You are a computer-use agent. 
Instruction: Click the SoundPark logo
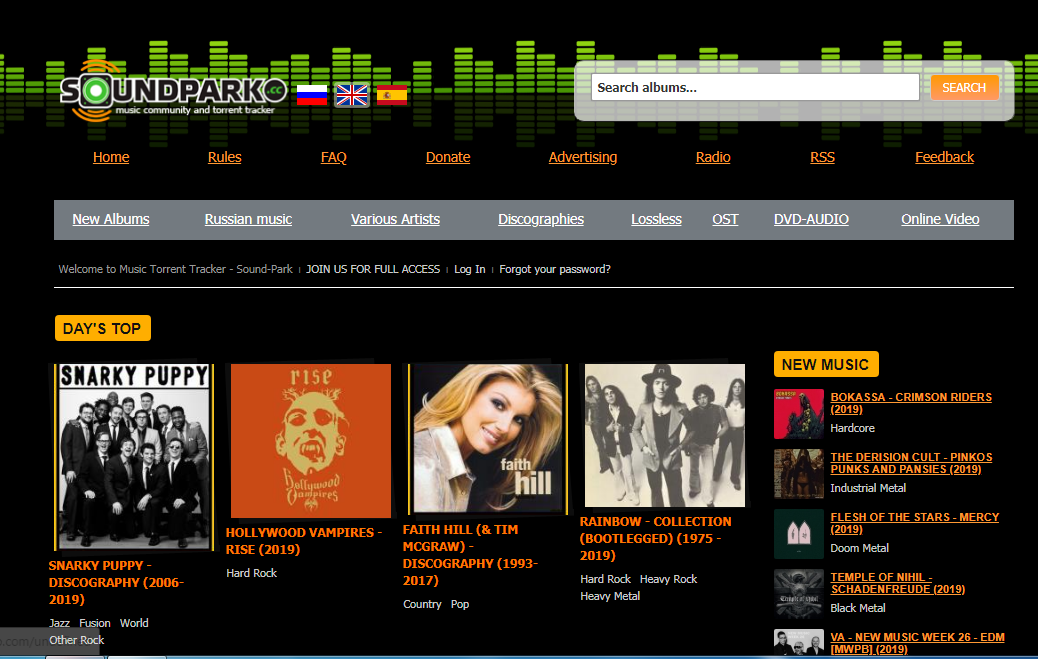173,91
